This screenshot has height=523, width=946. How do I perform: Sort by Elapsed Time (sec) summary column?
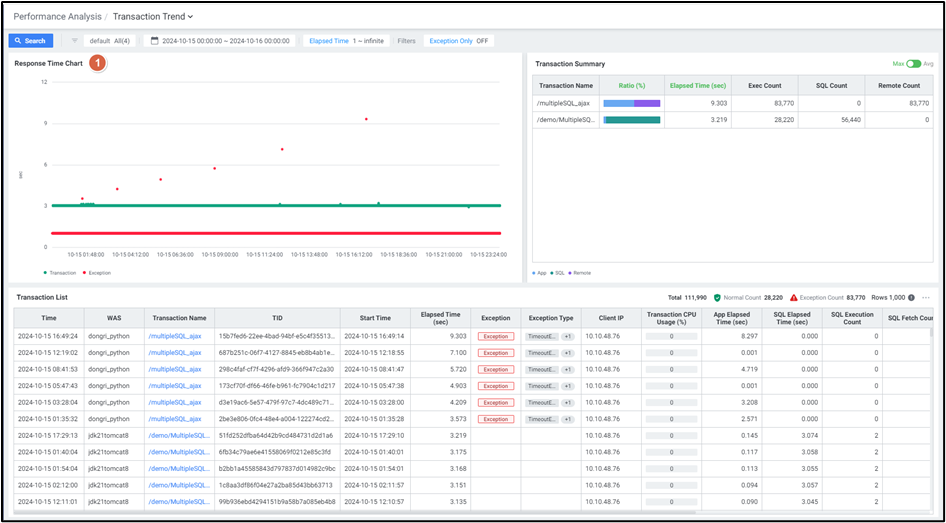point(699,86)
